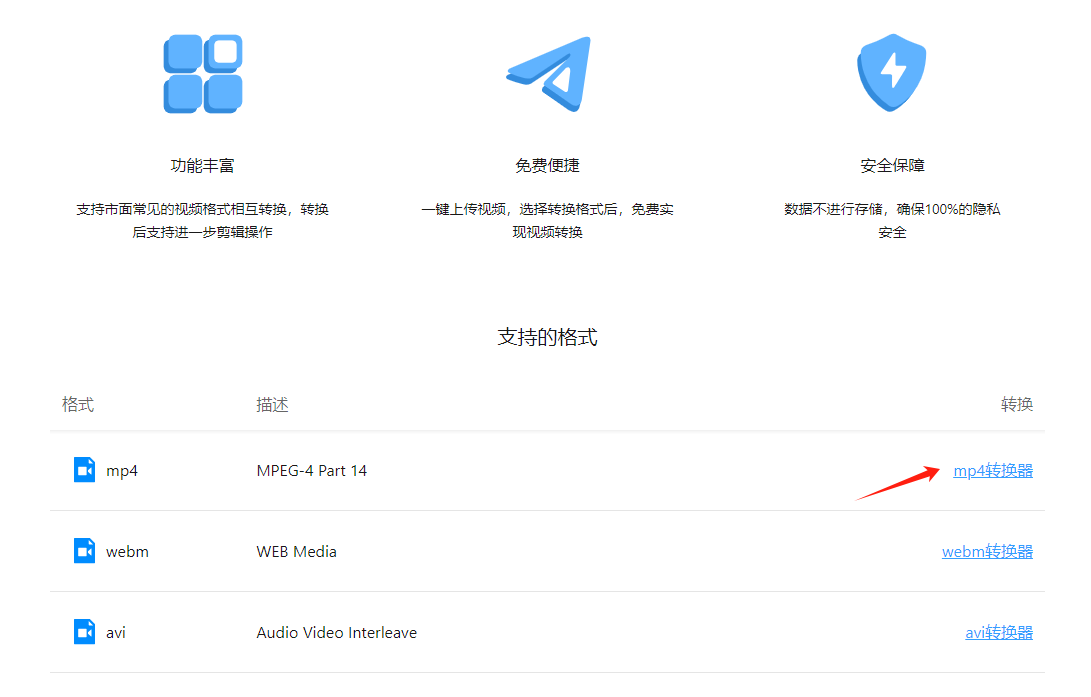Screen dimensions: 1091x697
Task: Click the 支持的格式 section title
Action: coord(548,337)
